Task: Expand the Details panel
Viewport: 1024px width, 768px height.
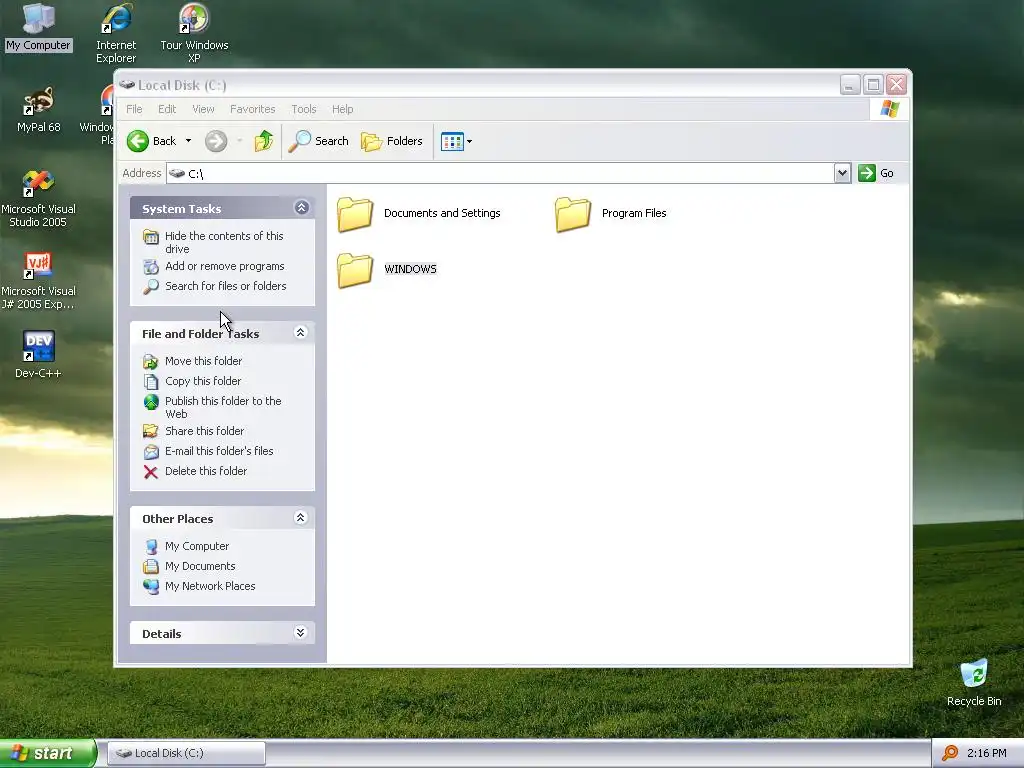Action: [x=300, y=633]
